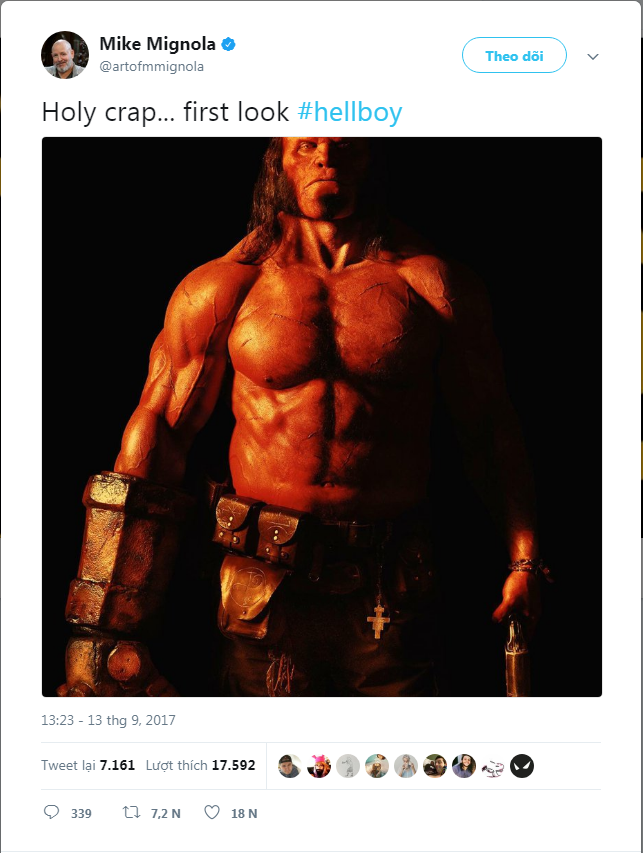
Task: Like the tweet via the heart icon
Action: [x=211, y=813]
